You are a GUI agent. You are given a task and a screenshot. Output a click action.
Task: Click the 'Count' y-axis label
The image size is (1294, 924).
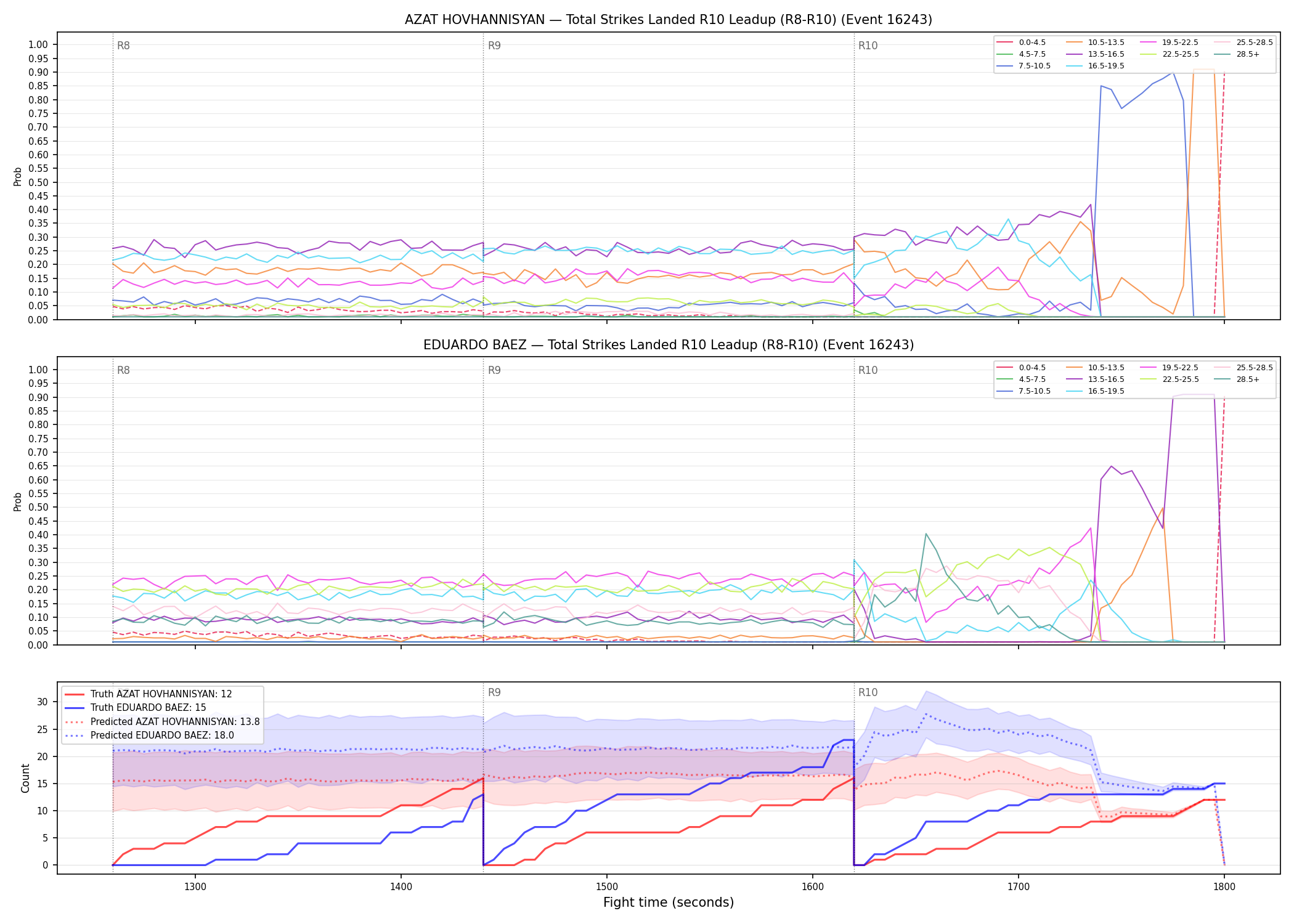coord(25,778)
